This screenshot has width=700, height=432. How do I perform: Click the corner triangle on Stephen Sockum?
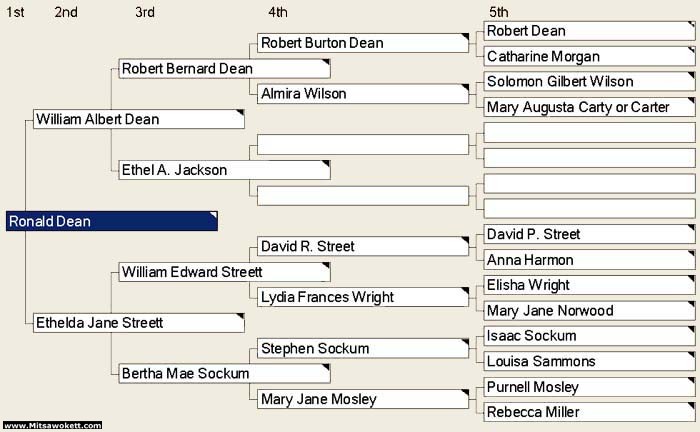click(x=465, y=342)
